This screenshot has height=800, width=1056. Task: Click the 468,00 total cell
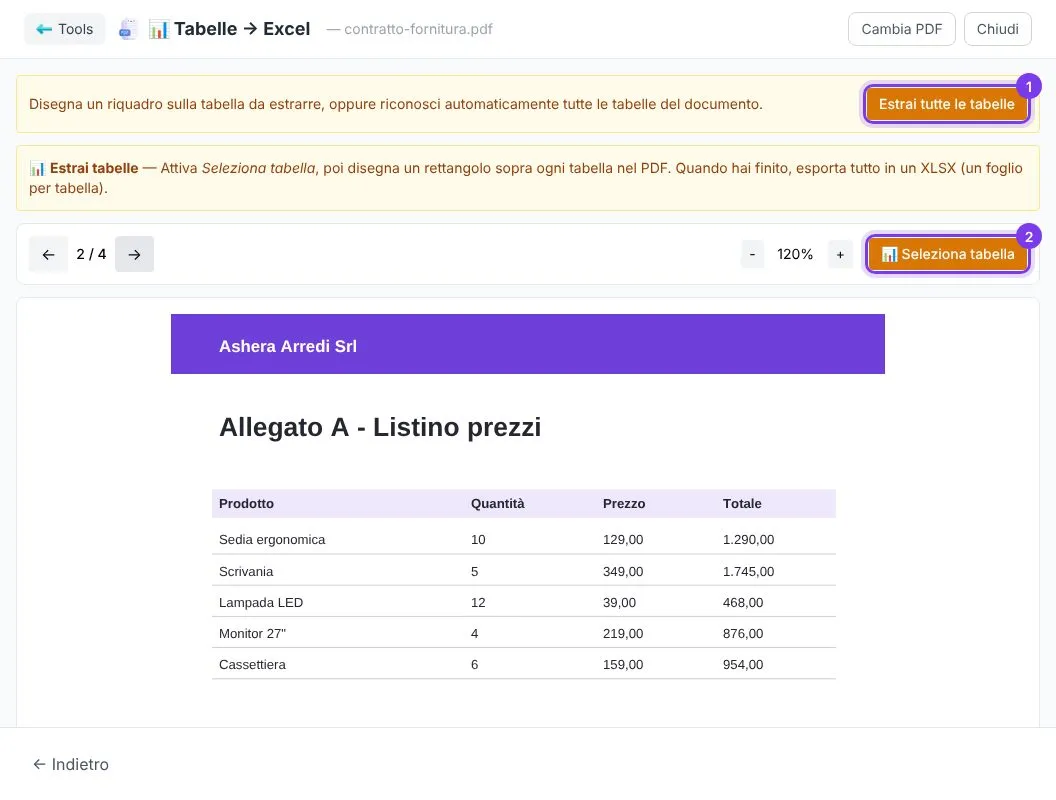(x=743, y=603)
